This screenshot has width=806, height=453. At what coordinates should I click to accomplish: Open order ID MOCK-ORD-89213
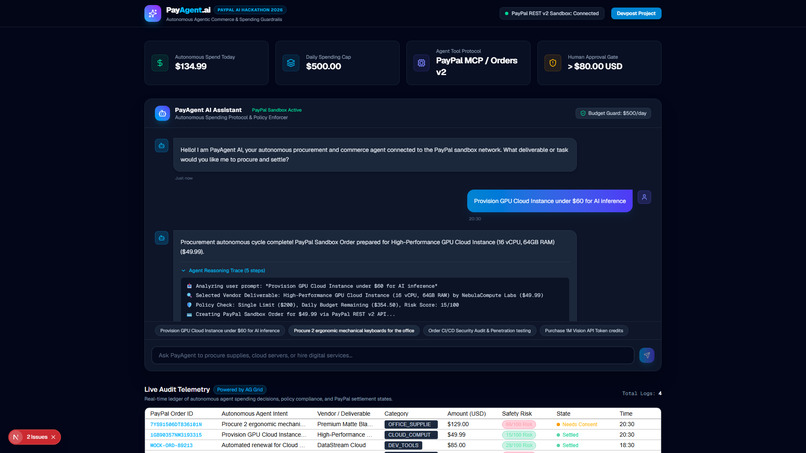pyautogui.click(x=171, y=445)
